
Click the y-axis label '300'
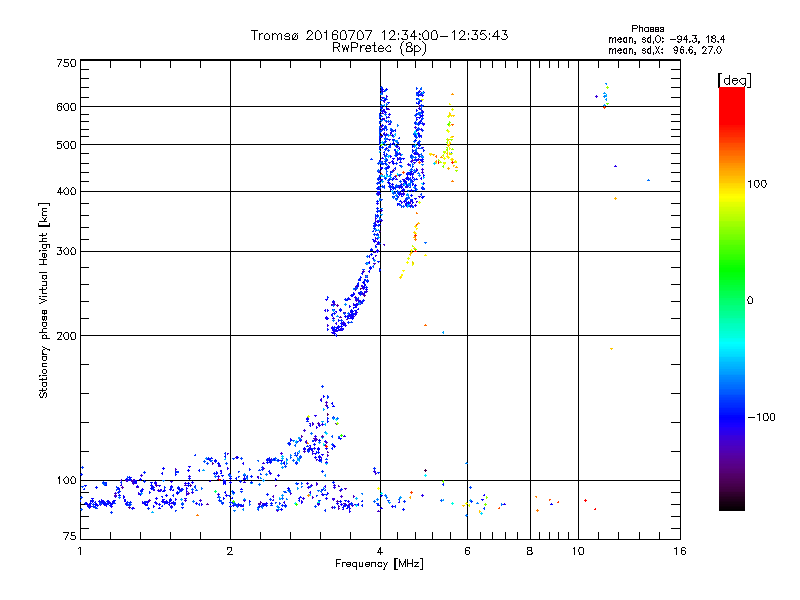pyautogui.click(x=66, y=251)
